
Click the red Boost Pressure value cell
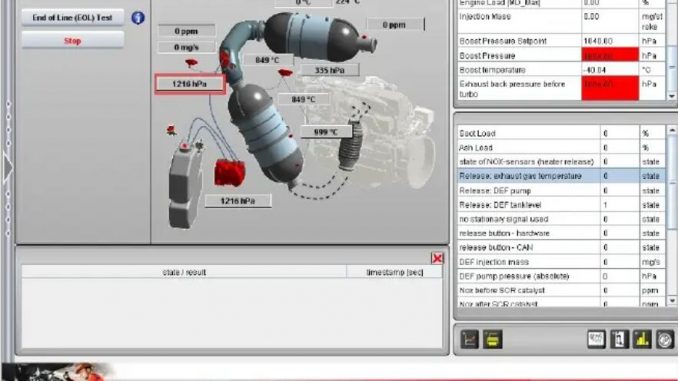610,55
